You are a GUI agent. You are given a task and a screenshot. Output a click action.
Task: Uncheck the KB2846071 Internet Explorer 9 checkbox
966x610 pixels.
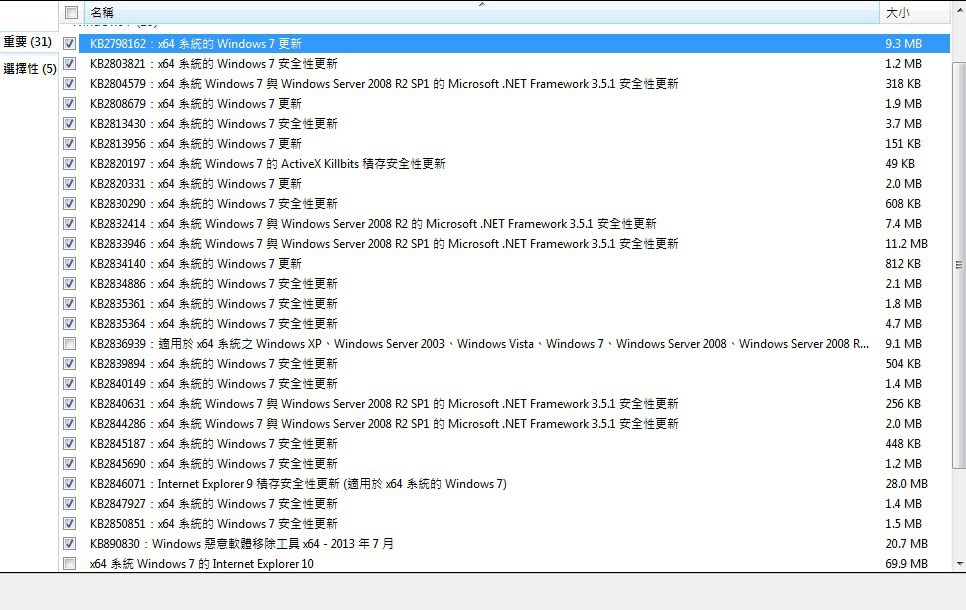[70, 484]
